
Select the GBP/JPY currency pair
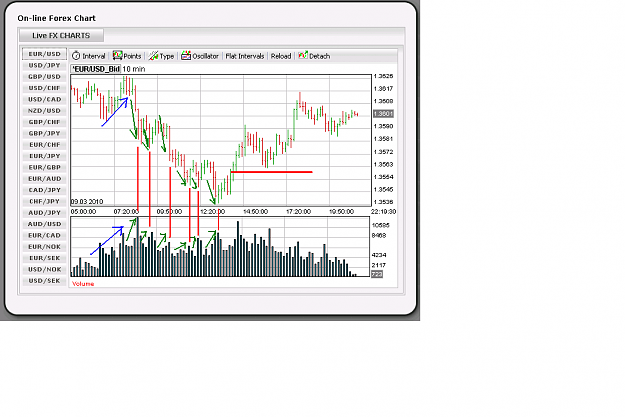[x=45, y=133]
